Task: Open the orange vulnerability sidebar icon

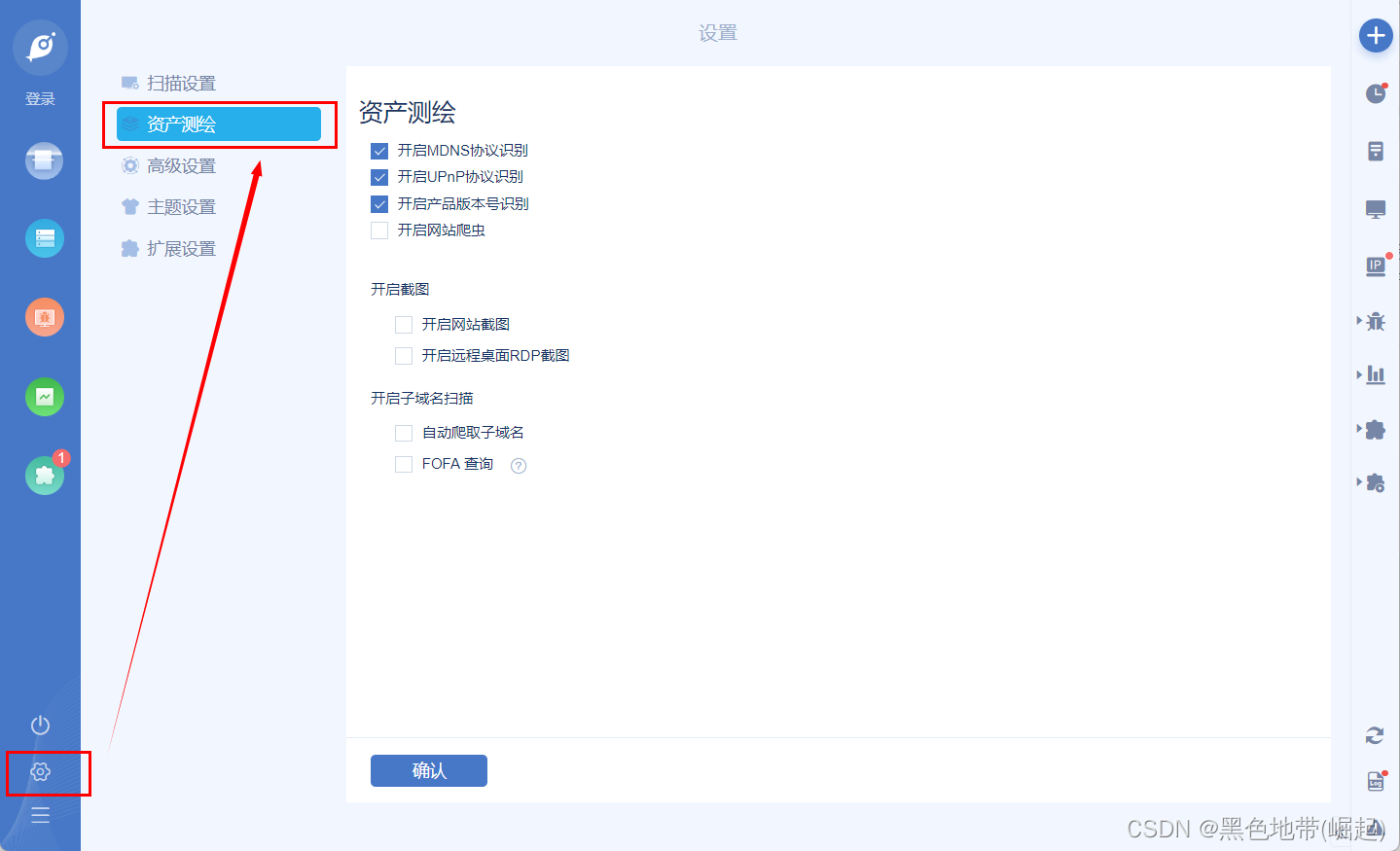Action: (44, 317)
